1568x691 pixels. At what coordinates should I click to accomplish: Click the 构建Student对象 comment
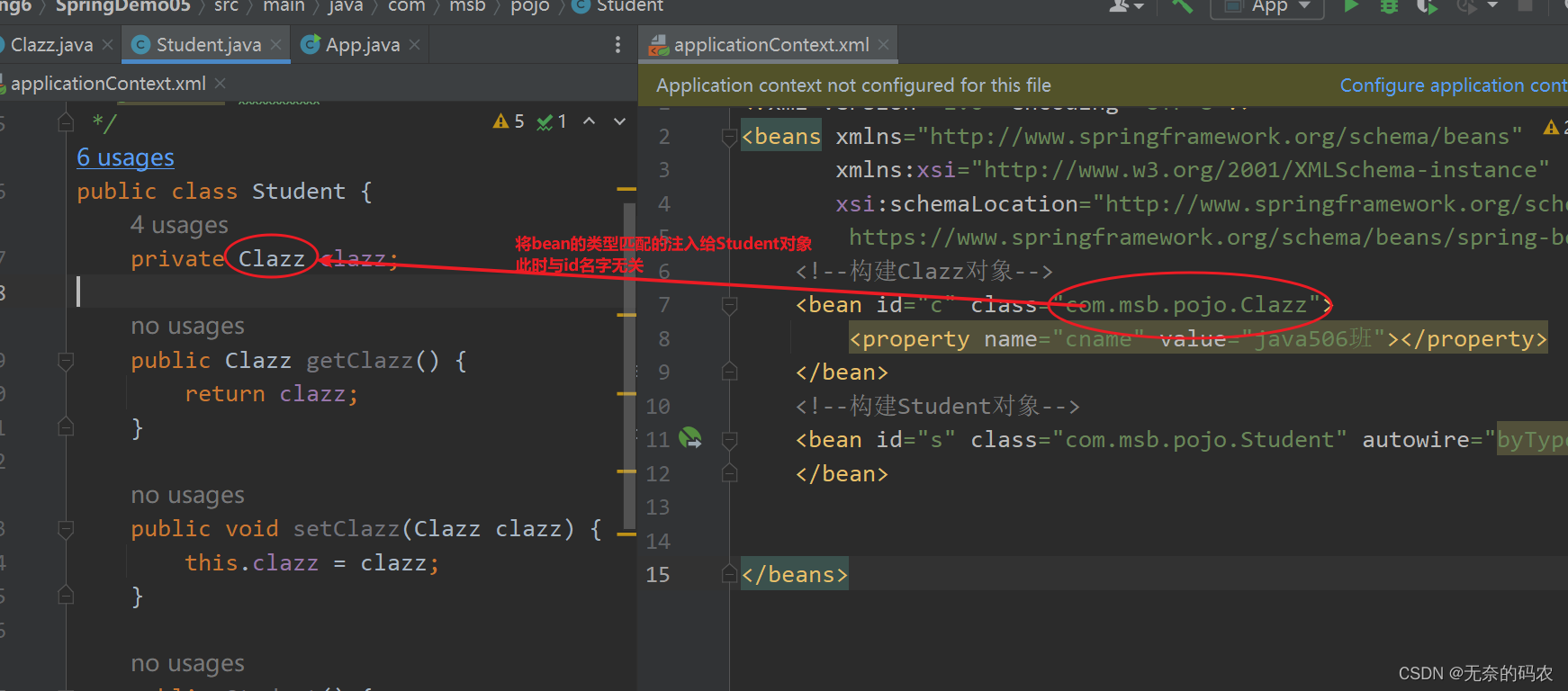[x=937, y=406]
